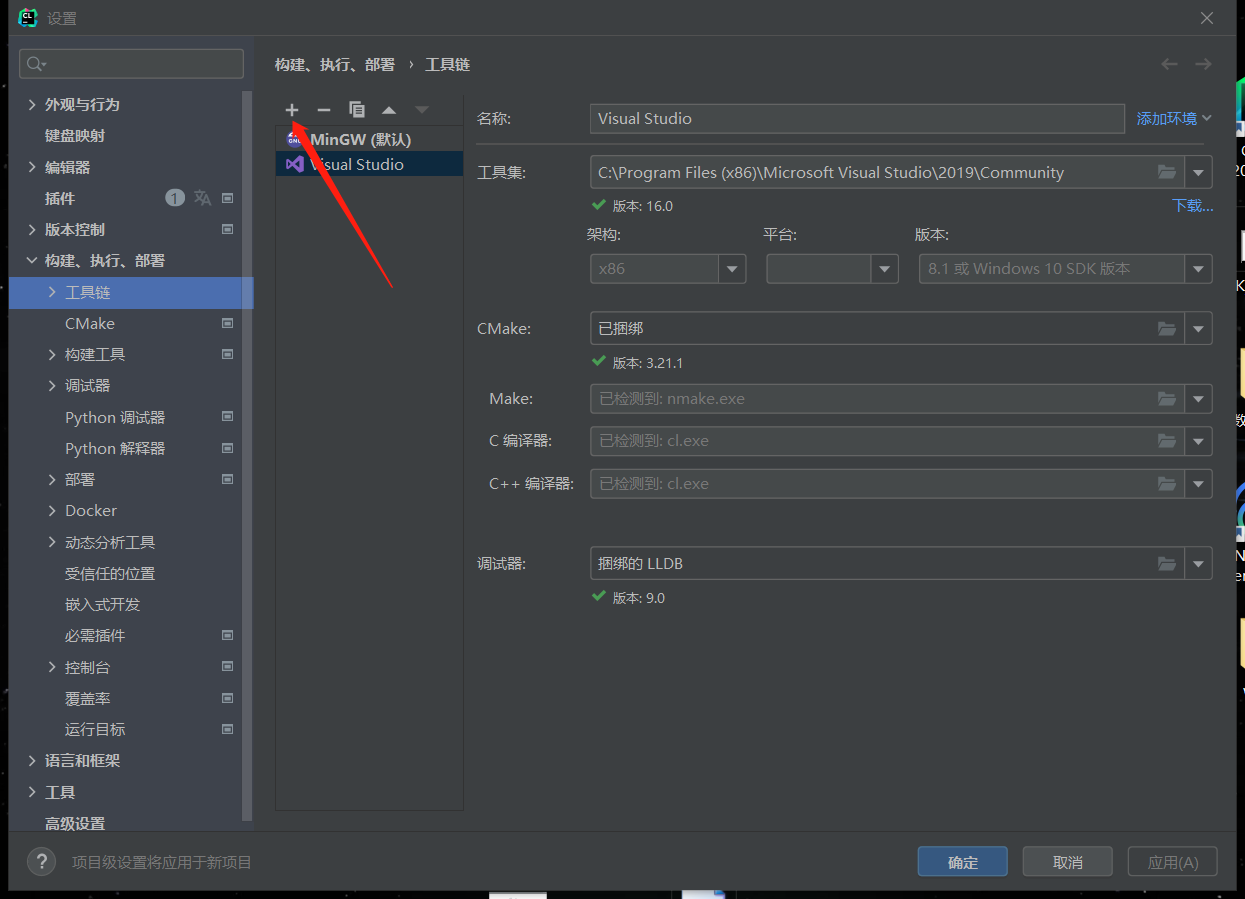Browse folder for 调试器 path

pos(1167,563)
